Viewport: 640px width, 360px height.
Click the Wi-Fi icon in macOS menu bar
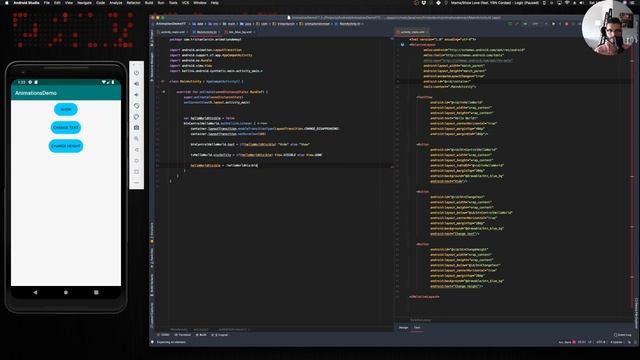click(x=567, y=3)
